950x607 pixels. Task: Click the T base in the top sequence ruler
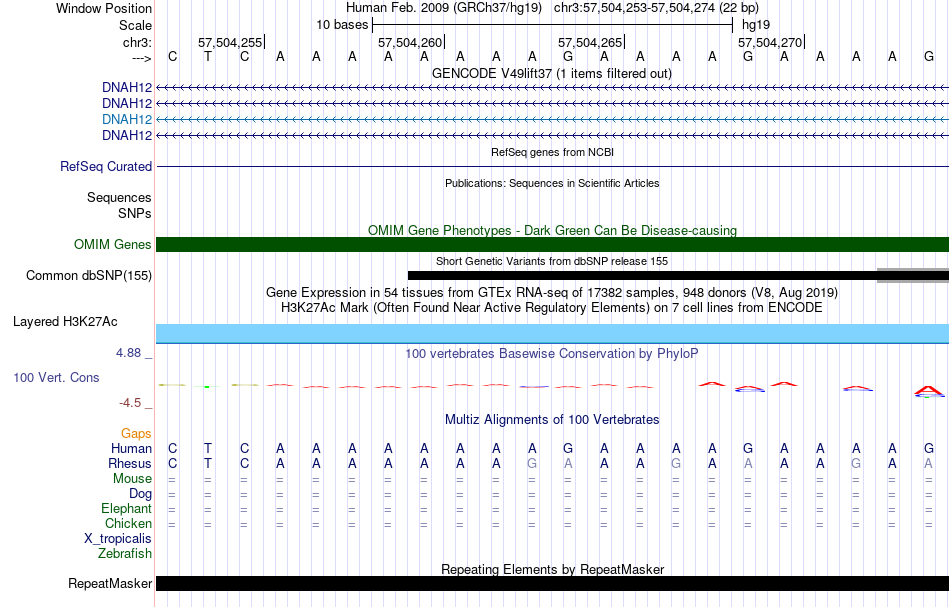(208, 57)
